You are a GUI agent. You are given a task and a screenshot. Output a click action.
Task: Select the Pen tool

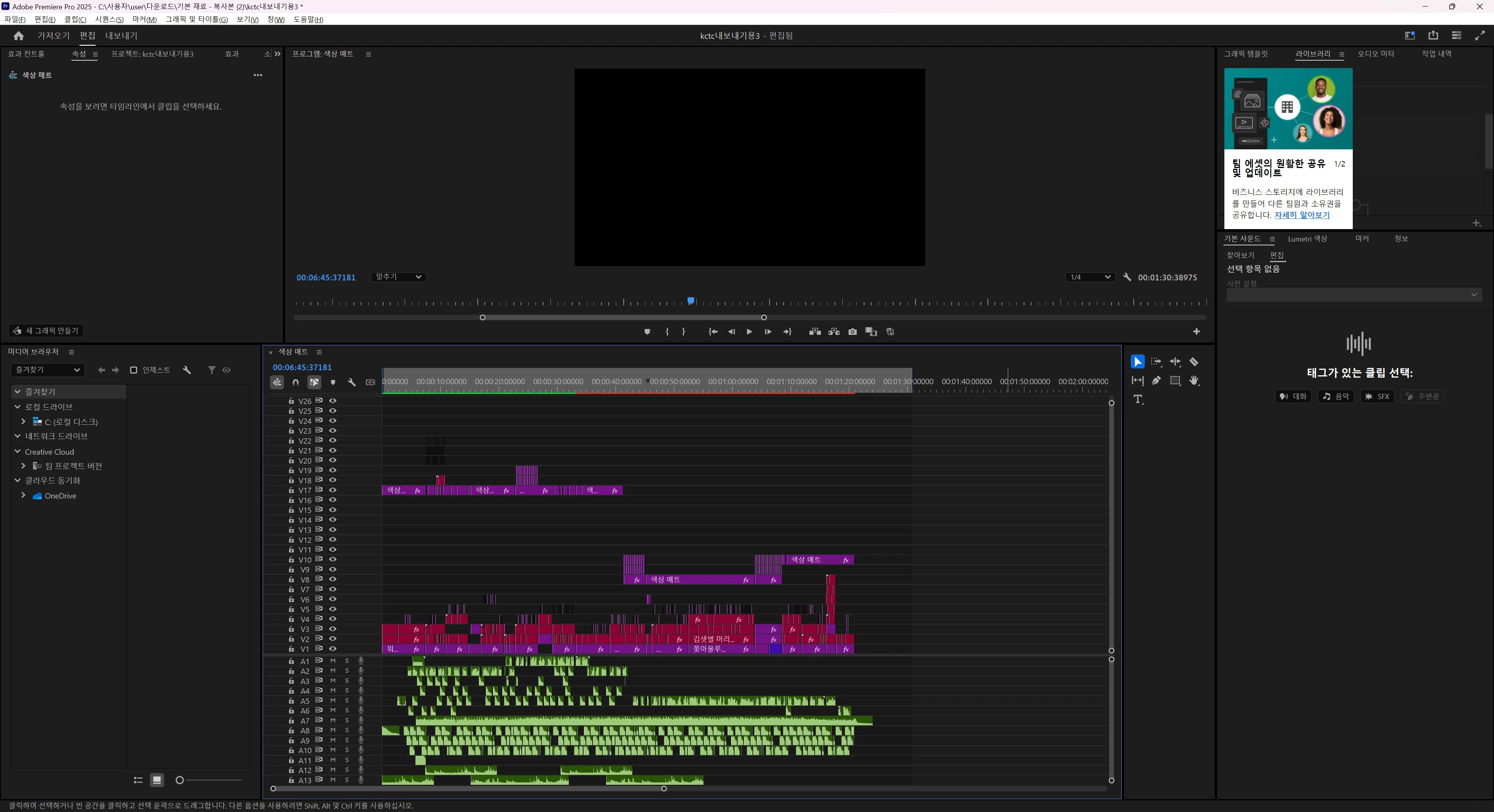pyautogui.click(x=1156, y=381)
